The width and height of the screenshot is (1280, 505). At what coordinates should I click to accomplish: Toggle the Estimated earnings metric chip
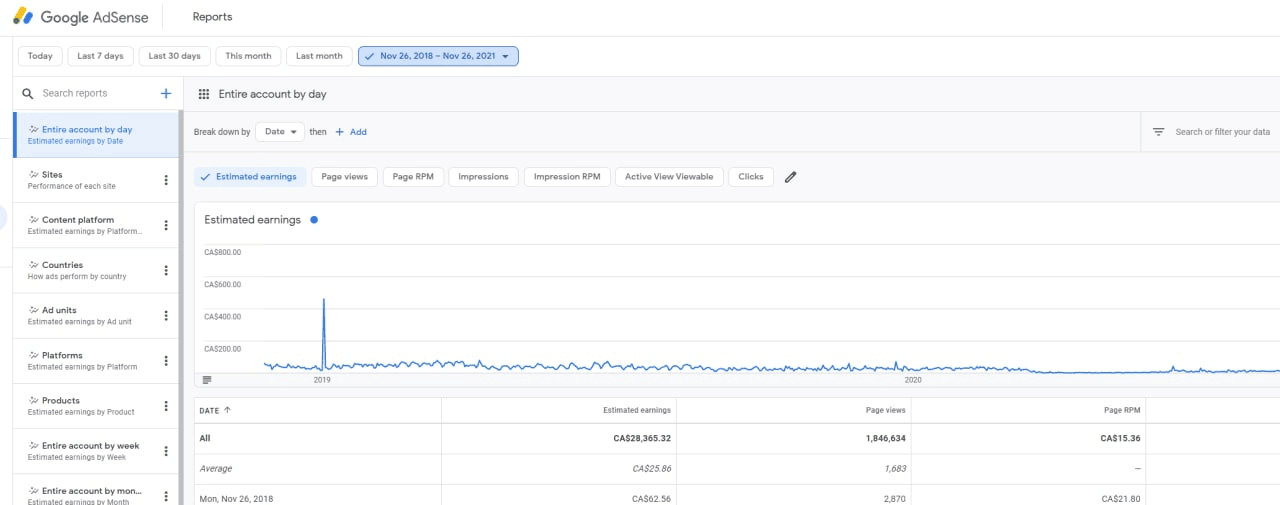pos(250,177)
